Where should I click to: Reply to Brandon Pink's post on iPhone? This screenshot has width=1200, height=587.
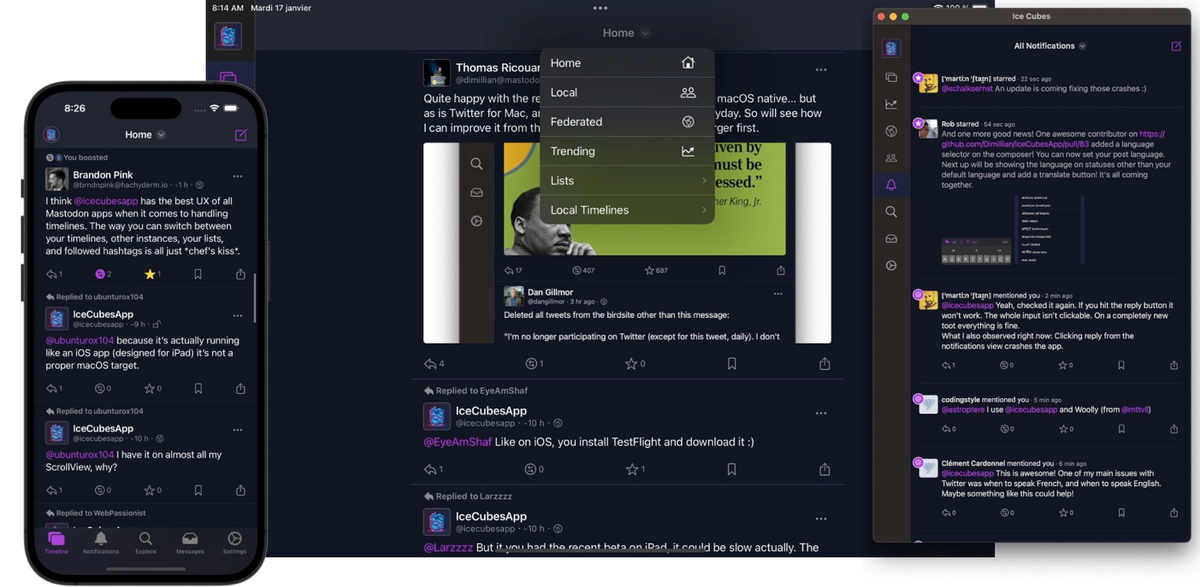[x=54, y=274]
